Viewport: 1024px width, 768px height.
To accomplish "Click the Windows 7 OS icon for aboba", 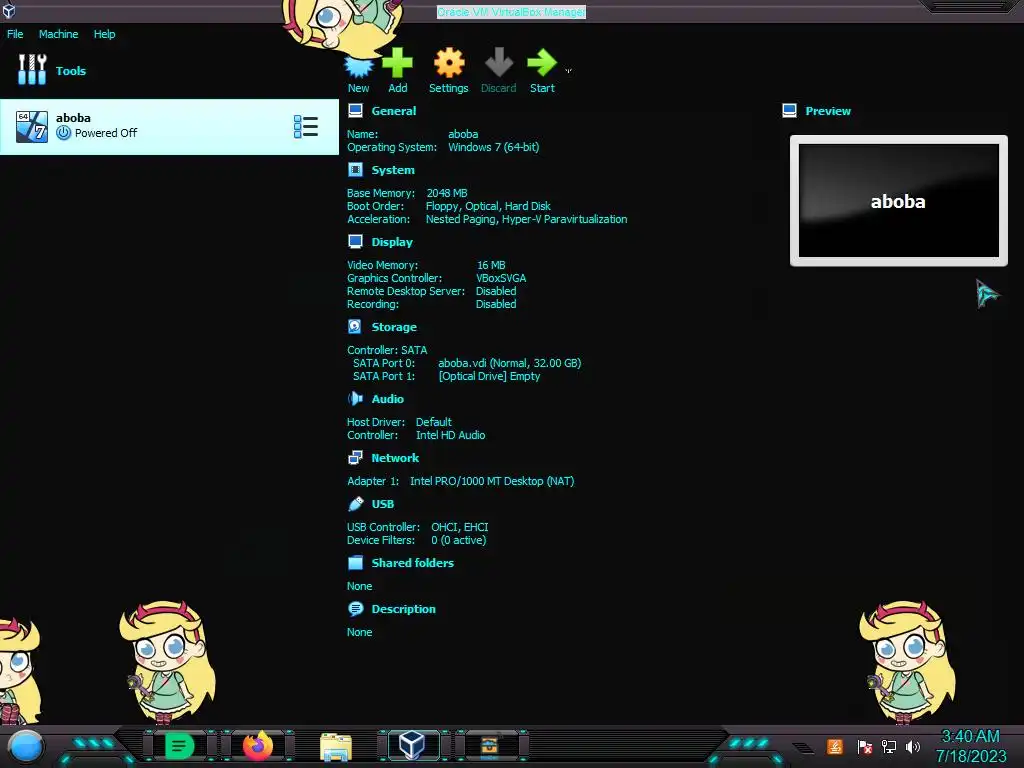I will point(32,127).
